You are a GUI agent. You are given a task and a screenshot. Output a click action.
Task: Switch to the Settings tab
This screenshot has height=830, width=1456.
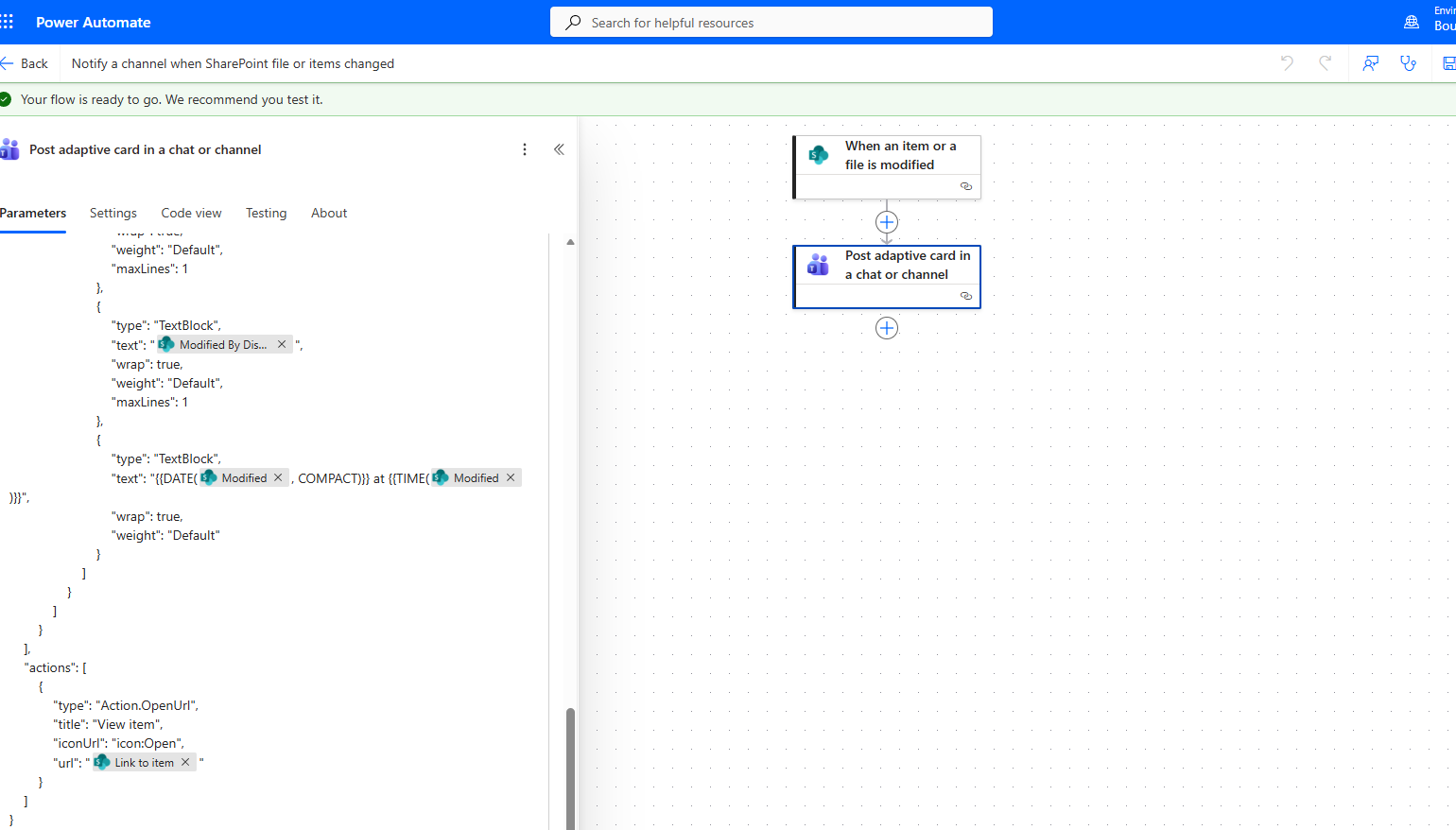pyautogui.click(x=113, y=213)
